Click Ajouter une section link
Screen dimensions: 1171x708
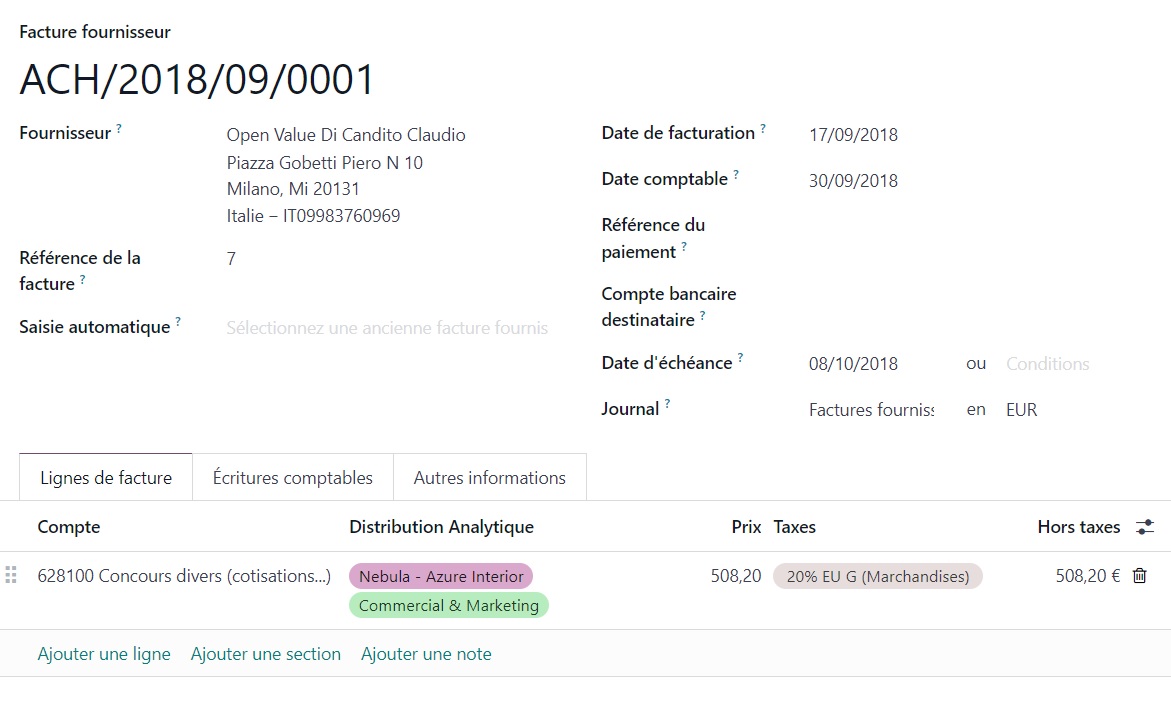(265, 654)
